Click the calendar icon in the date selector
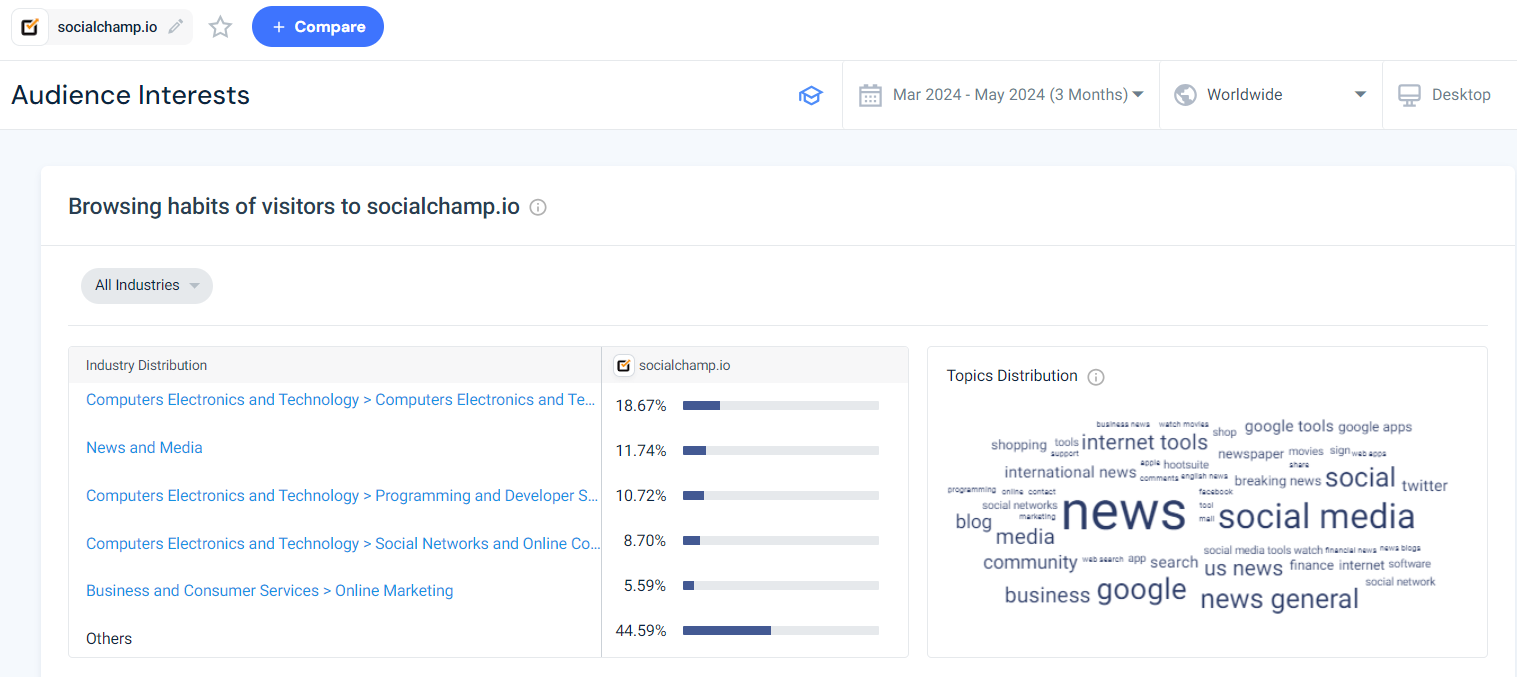The height and width of the screenshot is (677, 1517). coord(870,94)
